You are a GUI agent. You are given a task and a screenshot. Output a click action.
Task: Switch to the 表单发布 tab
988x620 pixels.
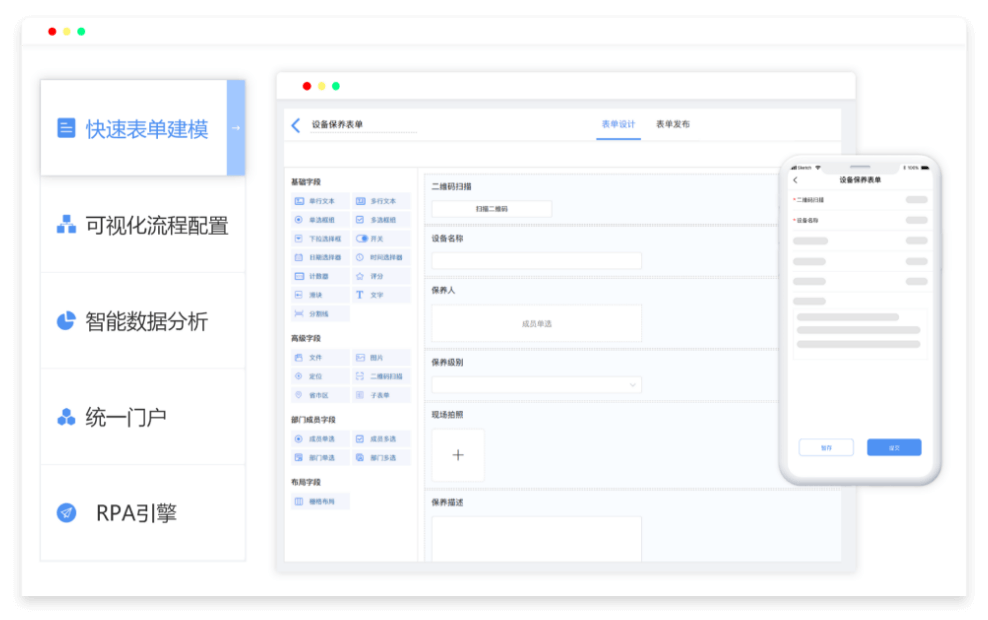point(672,125)
